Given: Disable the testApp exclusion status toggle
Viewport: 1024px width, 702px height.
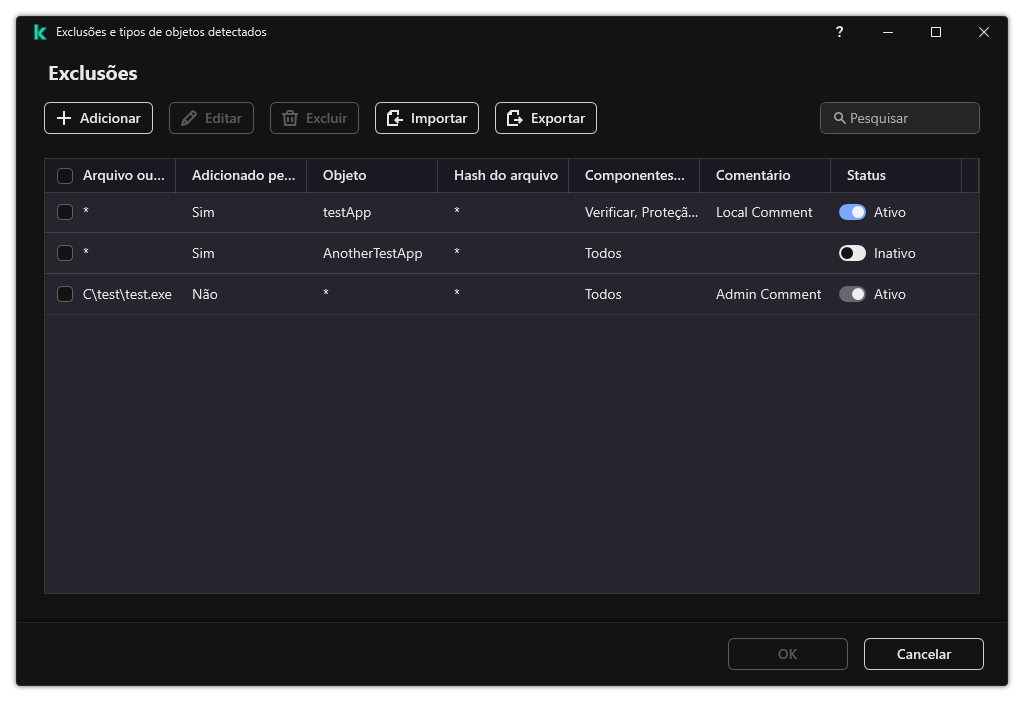Looking at the screenshot, I should (852, 212).
